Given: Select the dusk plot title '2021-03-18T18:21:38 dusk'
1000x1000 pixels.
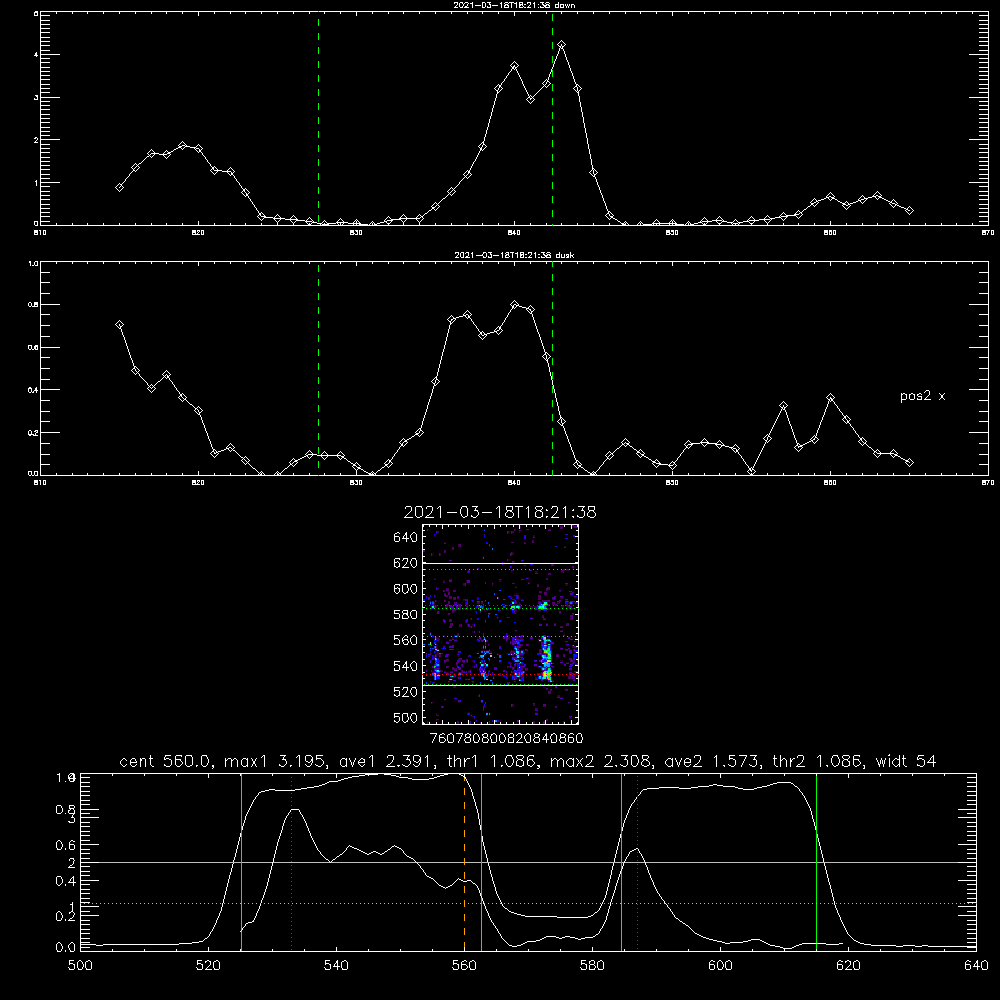Looking at the screenshot, I should point(515,255).
